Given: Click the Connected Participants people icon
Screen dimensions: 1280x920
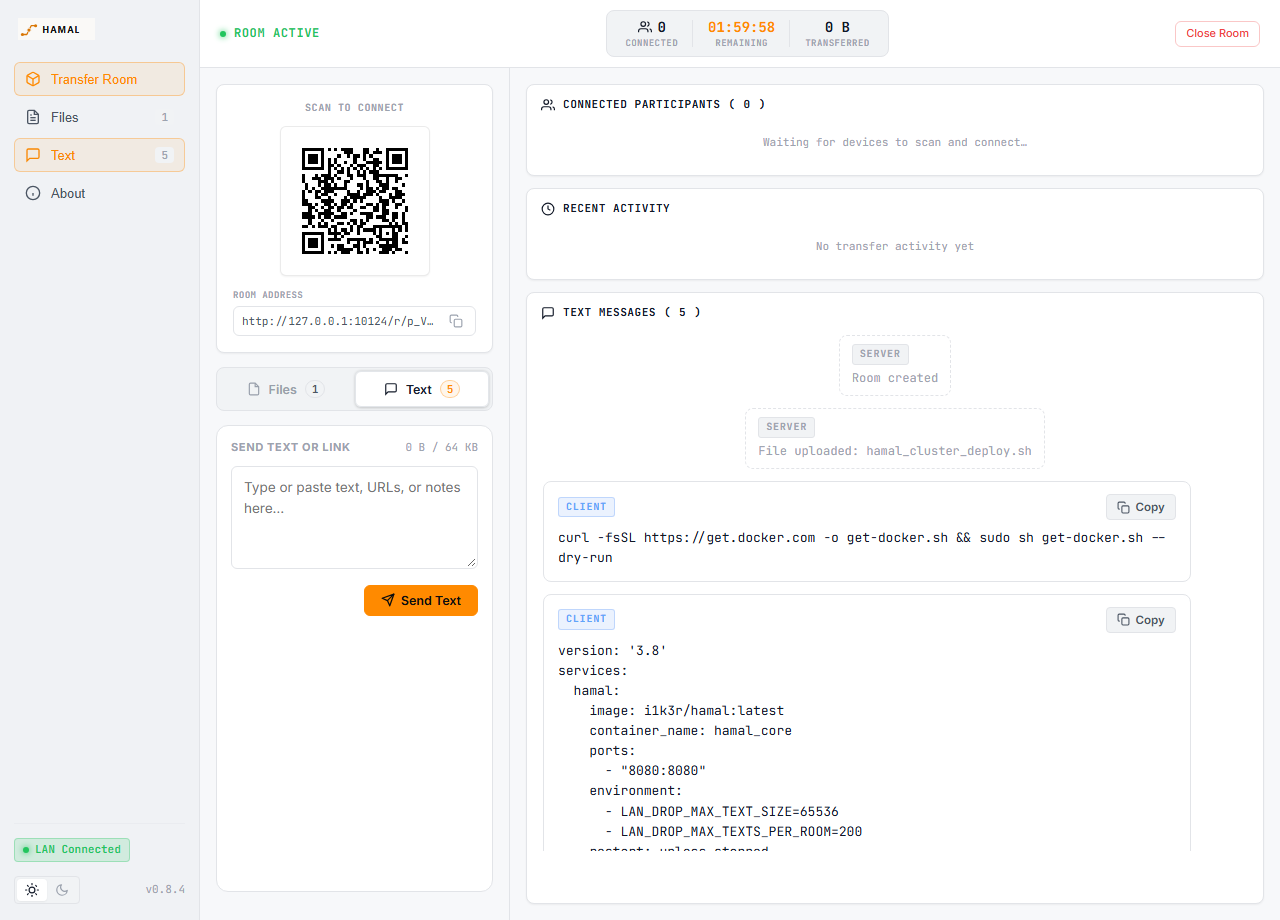Looking at the screenshot, I should click(548, 104).
